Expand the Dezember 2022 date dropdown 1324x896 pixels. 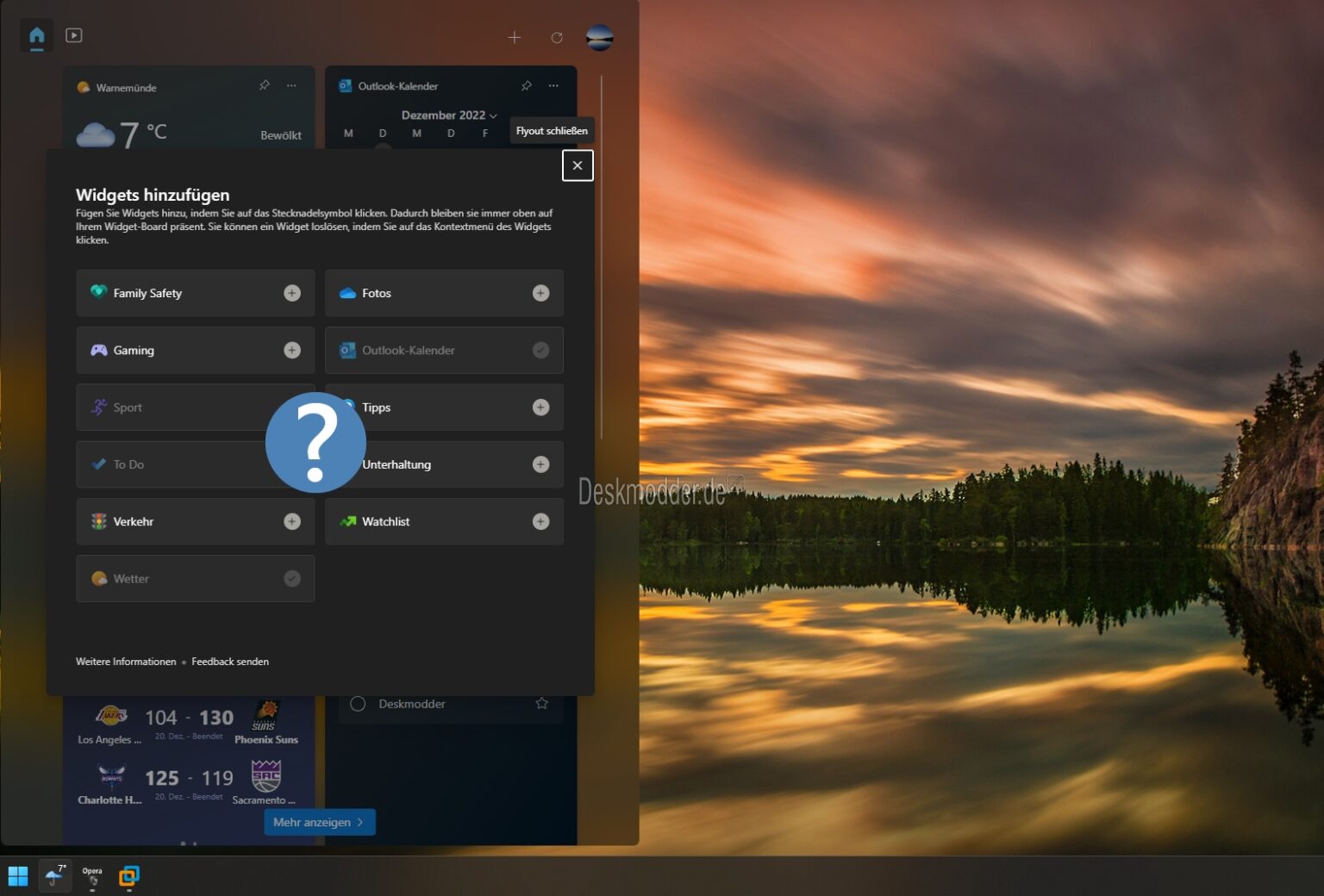click(449, 115)
